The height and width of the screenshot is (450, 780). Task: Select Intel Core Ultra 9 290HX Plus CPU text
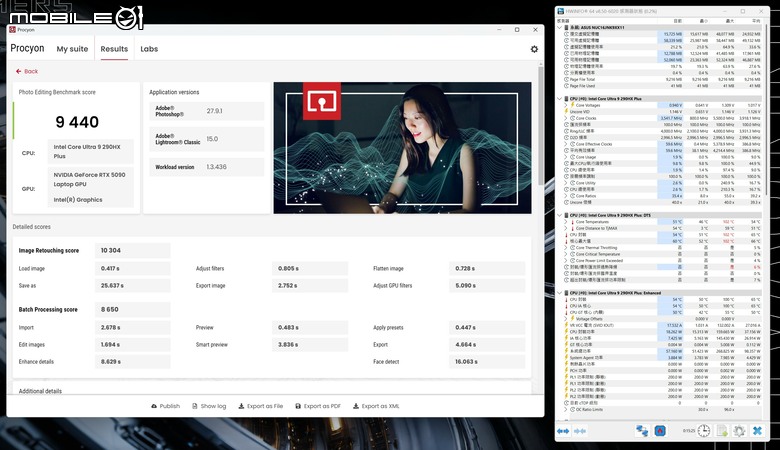tap(87, 152)
